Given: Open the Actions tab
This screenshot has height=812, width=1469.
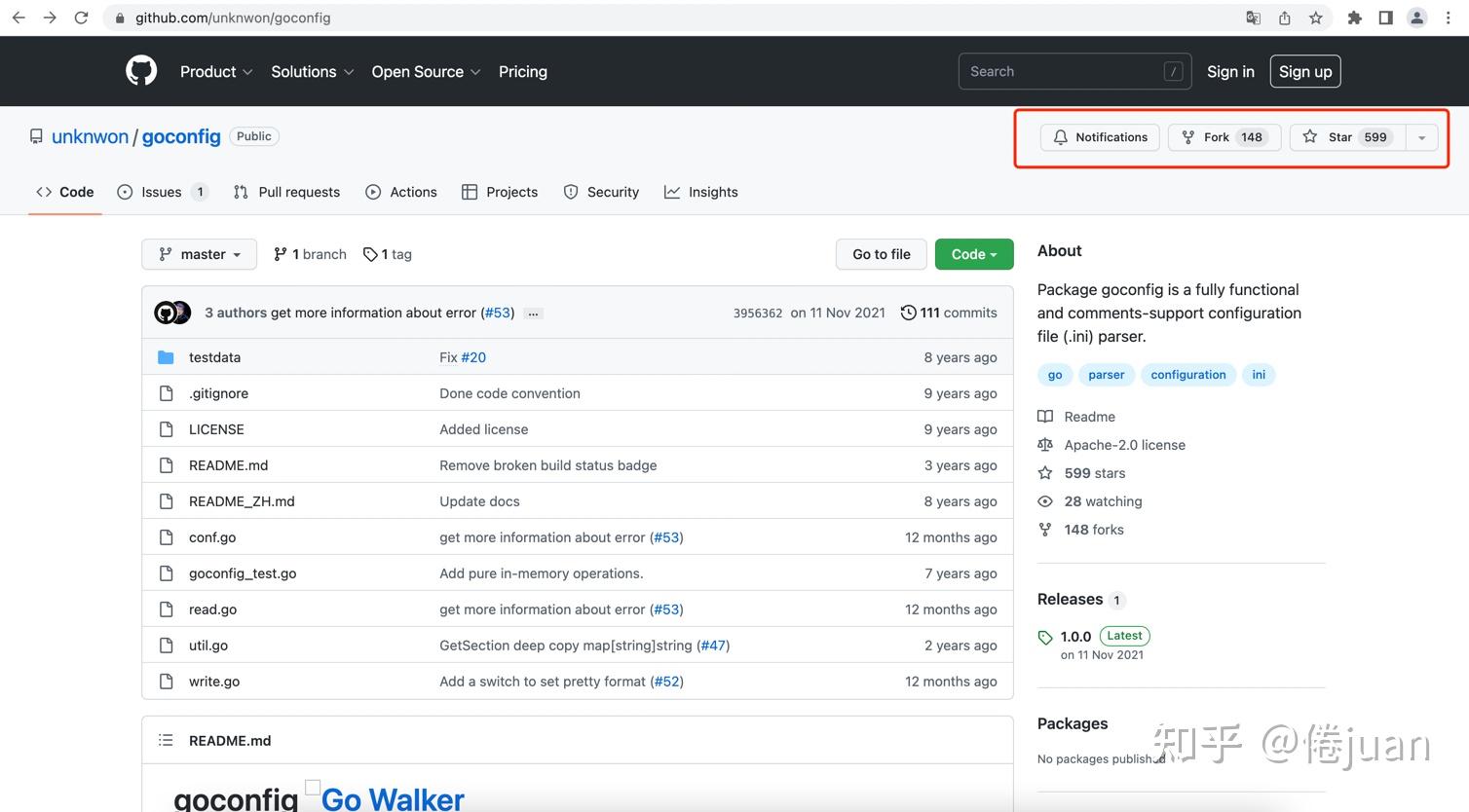Looking at the screenshot, I should tap(401, 192).
